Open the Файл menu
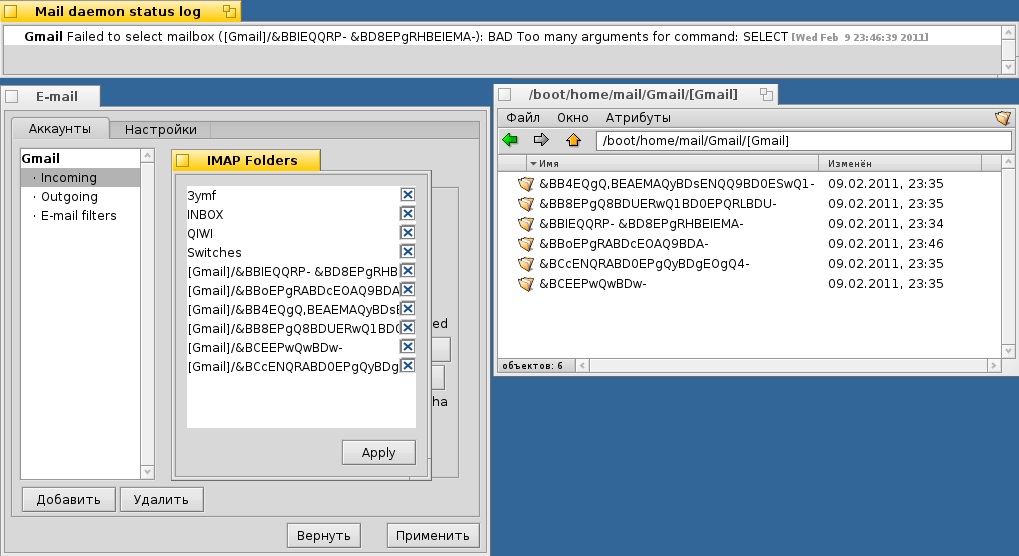Viewport: 1019px width, 556px height. (523, 118)
